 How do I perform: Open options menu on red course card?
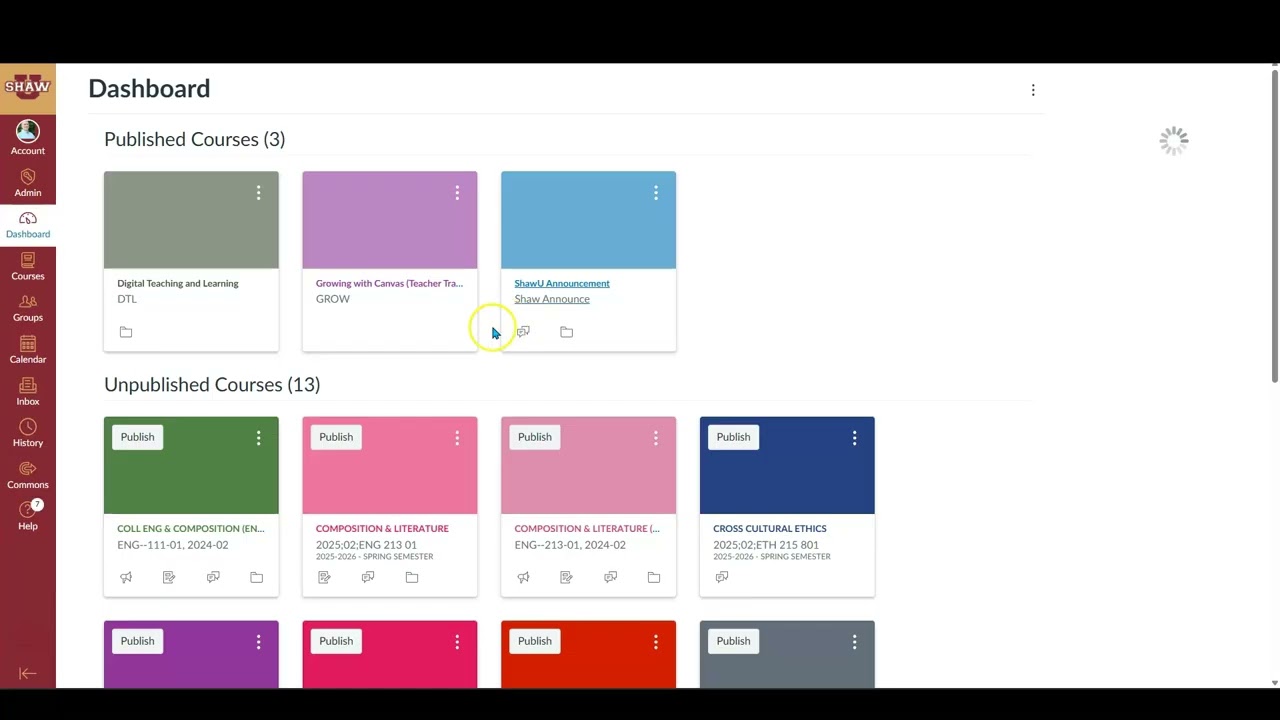656,642
